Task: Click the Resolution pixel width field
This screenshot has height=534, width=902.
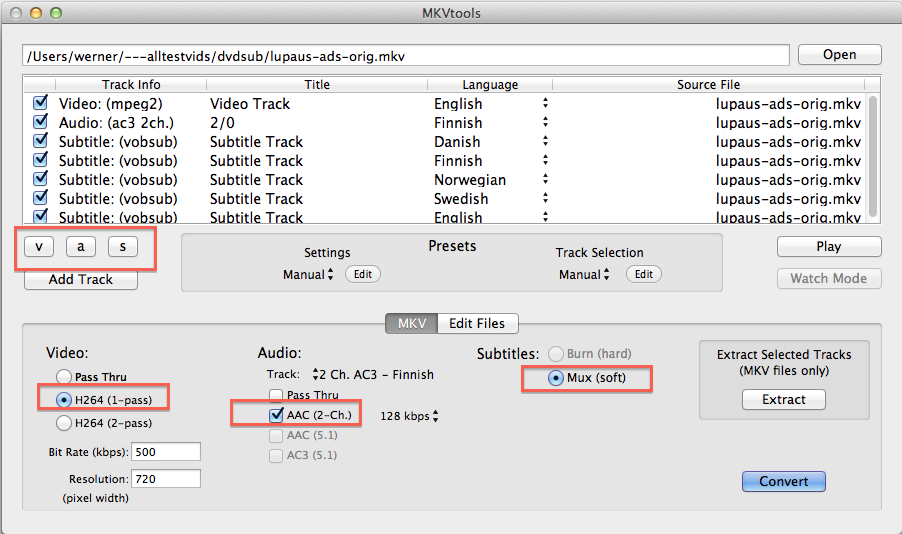Action: pyautogui.click(x=166, y=479)
